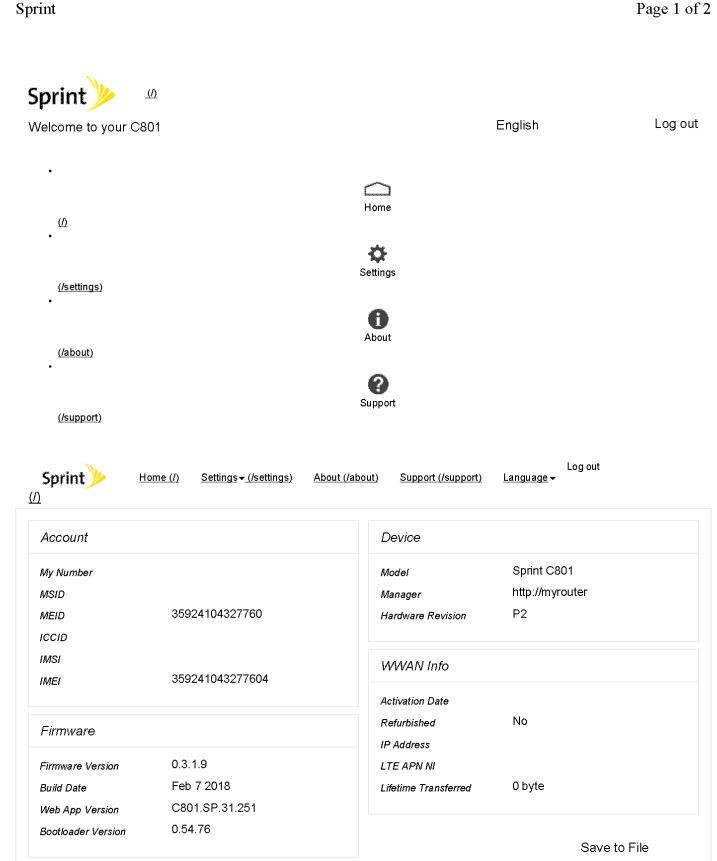Select the MEID value 35924104327760
The width and height of the screenshot is (717, 861).
(x=217, y=614)
